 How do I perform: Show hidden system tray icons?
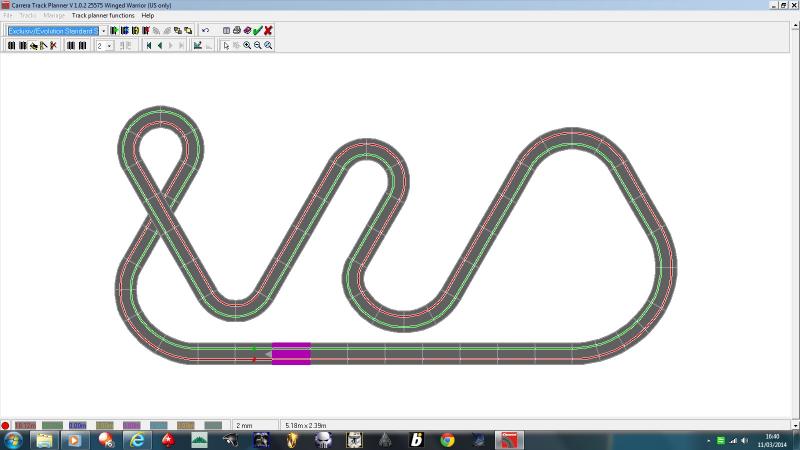[x=708, y=440]
